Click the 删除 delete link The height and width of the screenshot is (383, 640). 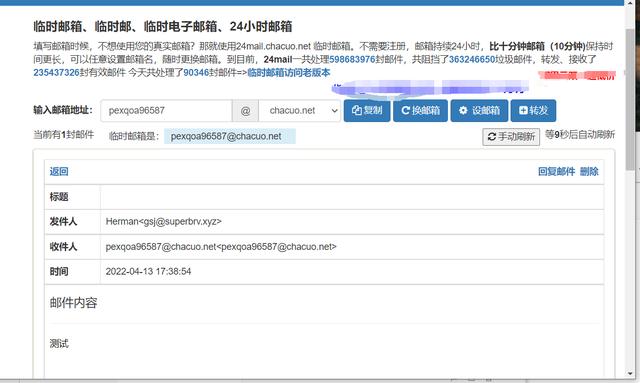(x=589, y=171)
